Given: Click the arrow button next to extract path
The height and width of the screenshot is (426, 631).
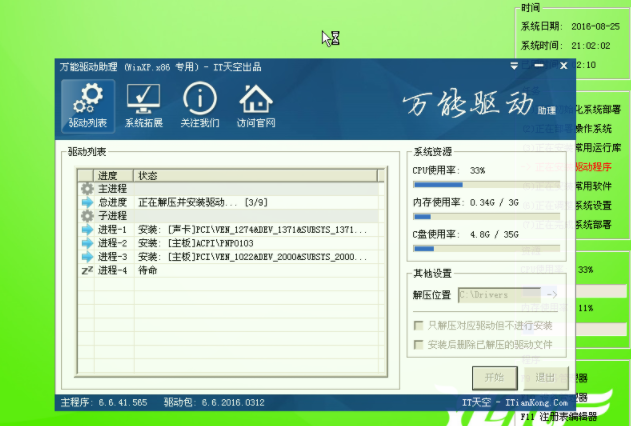Looking at the screenshot, I should click(x=549, y=295).
